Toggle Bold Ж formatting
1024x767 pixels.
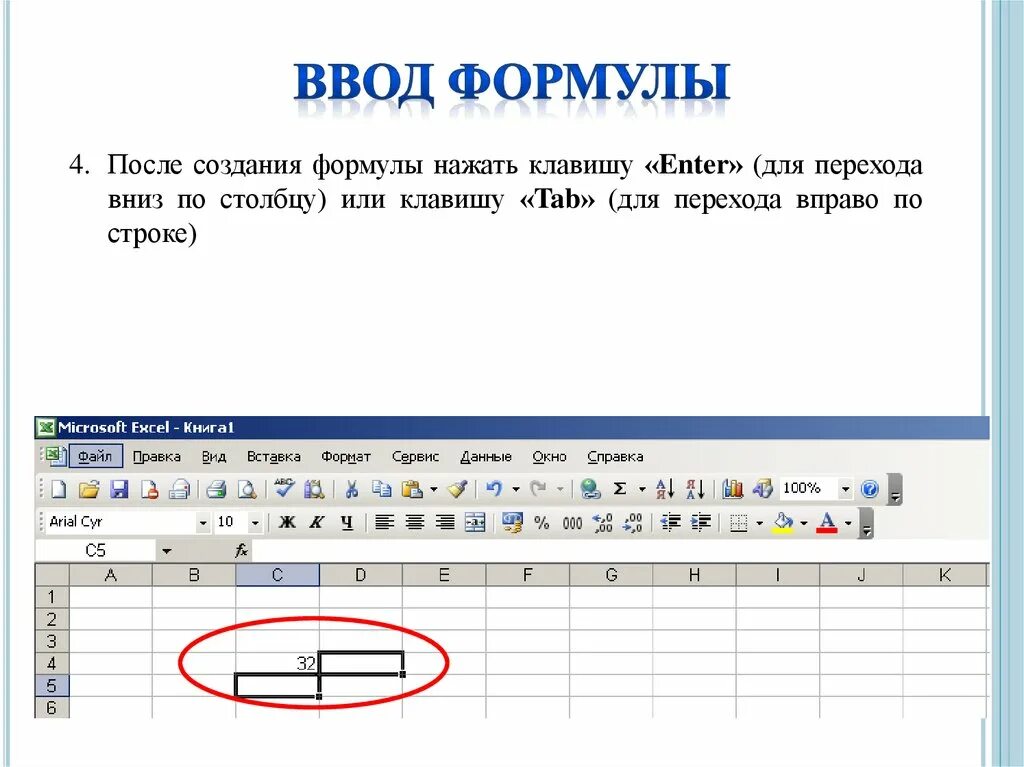[x=287, y=523]
